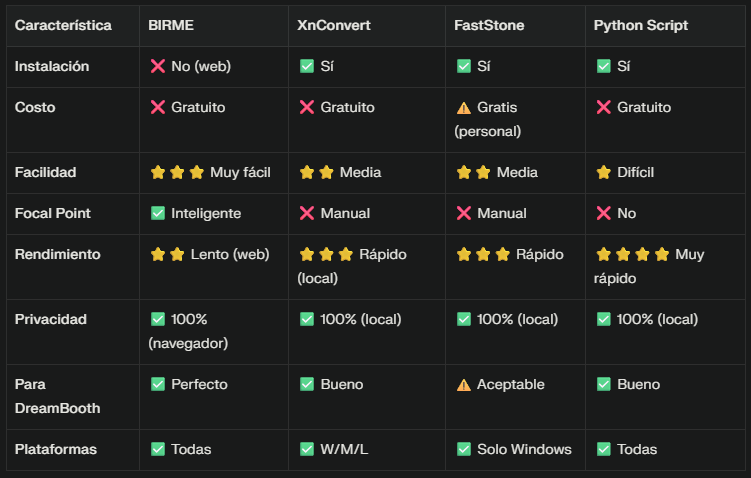Screen dimensions: 751x478
Task: Click the two stars beside "Lento (web)"
Action: 167,254
